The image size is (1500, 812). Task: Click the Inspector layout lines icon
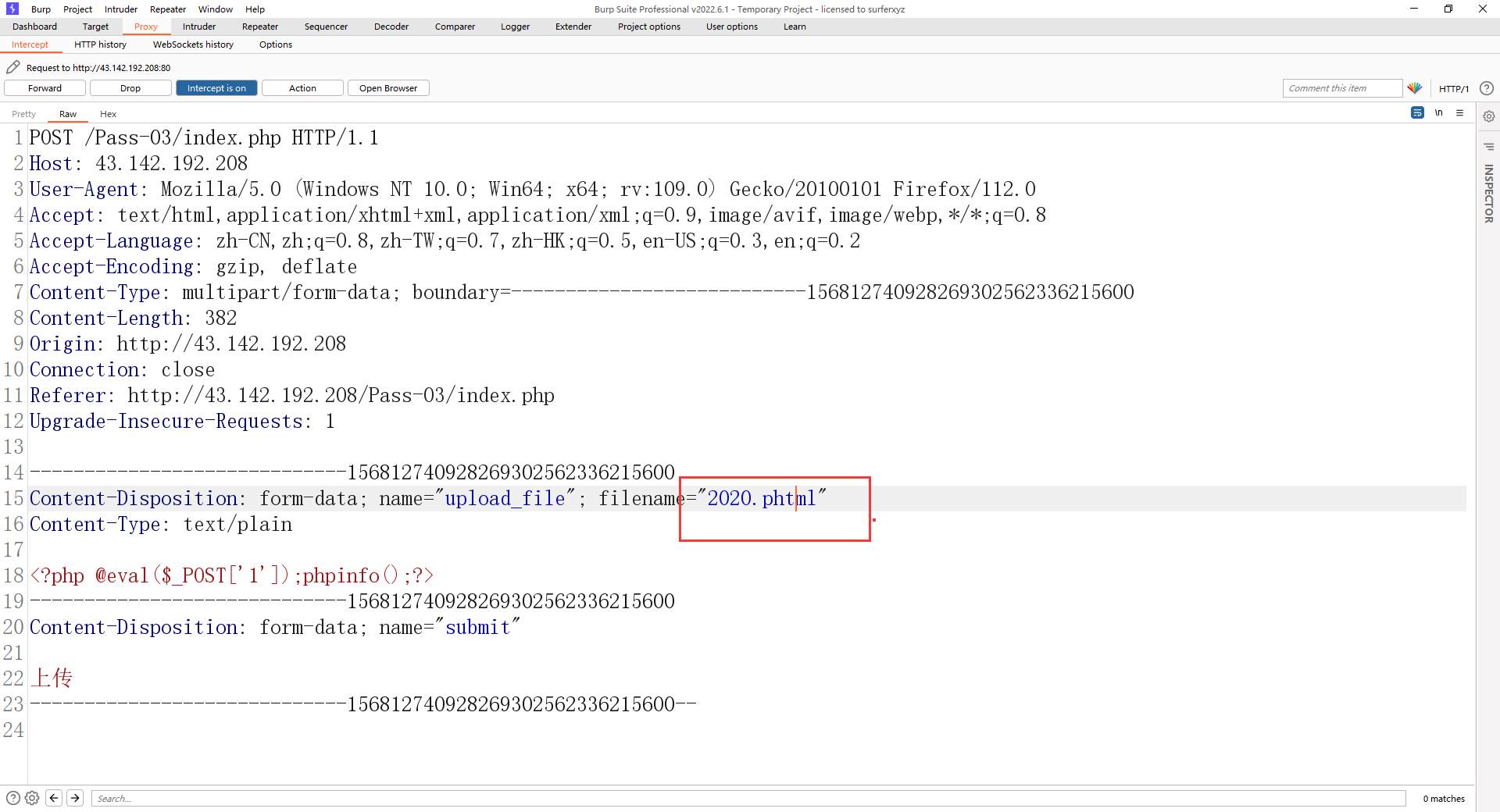tap(1489, 146)
